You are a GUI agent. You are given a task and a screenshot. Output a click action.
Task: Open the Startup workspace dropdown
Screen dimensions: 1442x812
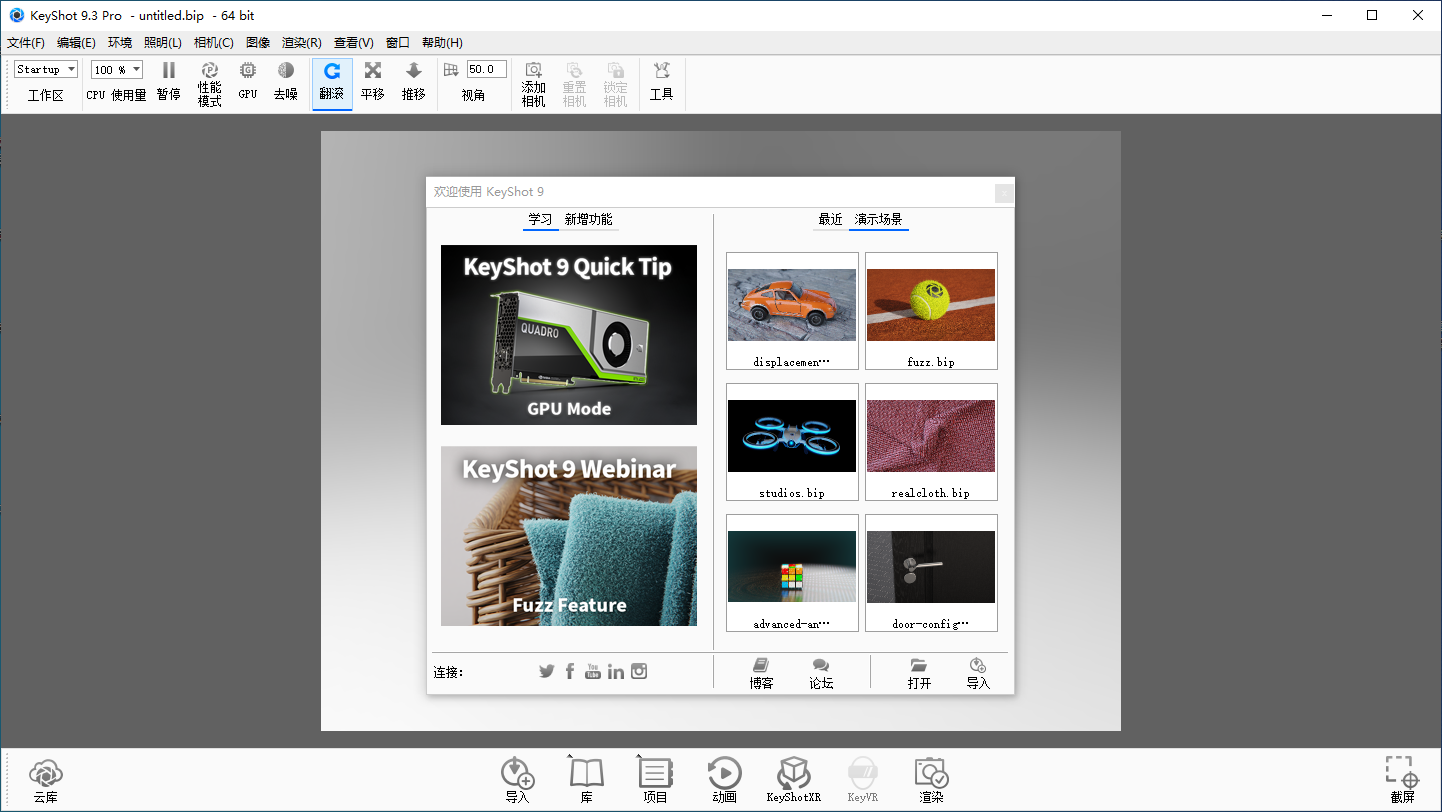point(46,69)
